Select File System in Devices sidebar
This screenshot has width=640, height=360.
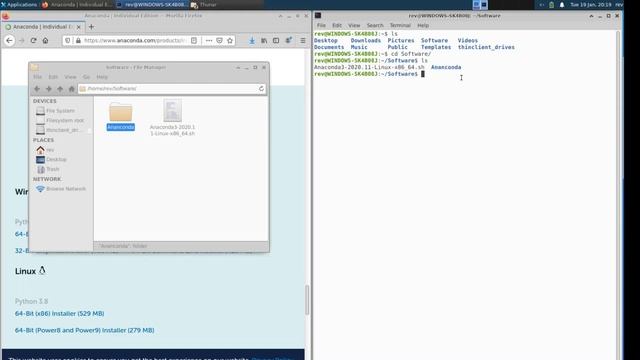[60, 111]
